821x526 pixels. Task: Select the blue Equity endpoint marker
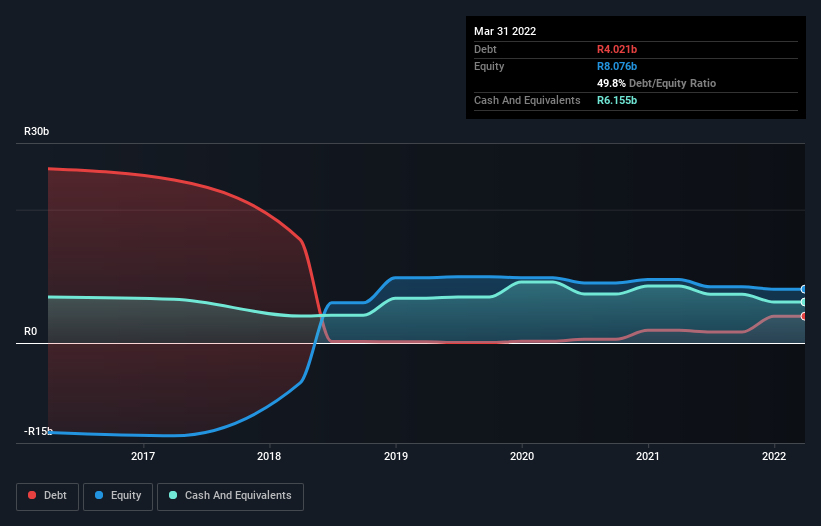coord(804,289)
